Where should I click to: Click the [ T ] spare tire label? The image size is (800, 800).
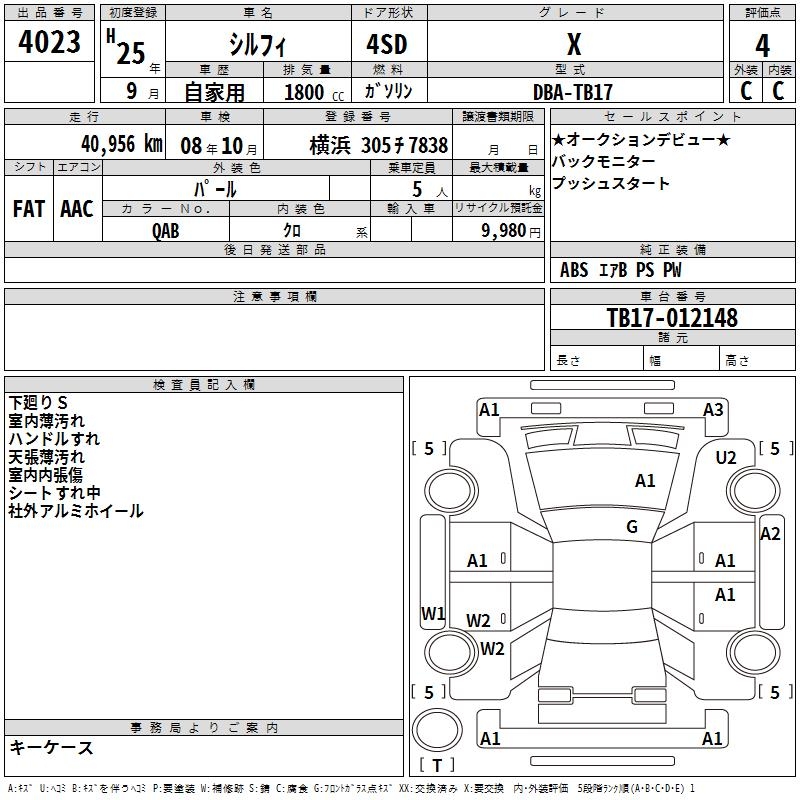click(x=437, y=765)
